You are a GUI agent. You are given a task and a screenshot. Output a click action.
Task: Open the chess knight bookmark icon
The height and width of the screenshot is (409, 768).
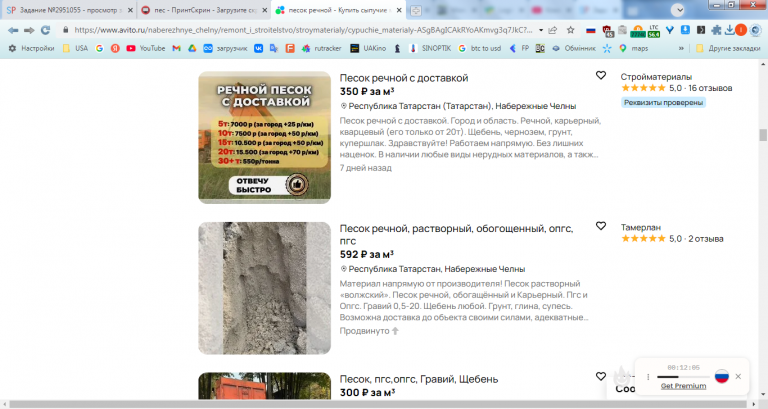click(x=397, y=48)
